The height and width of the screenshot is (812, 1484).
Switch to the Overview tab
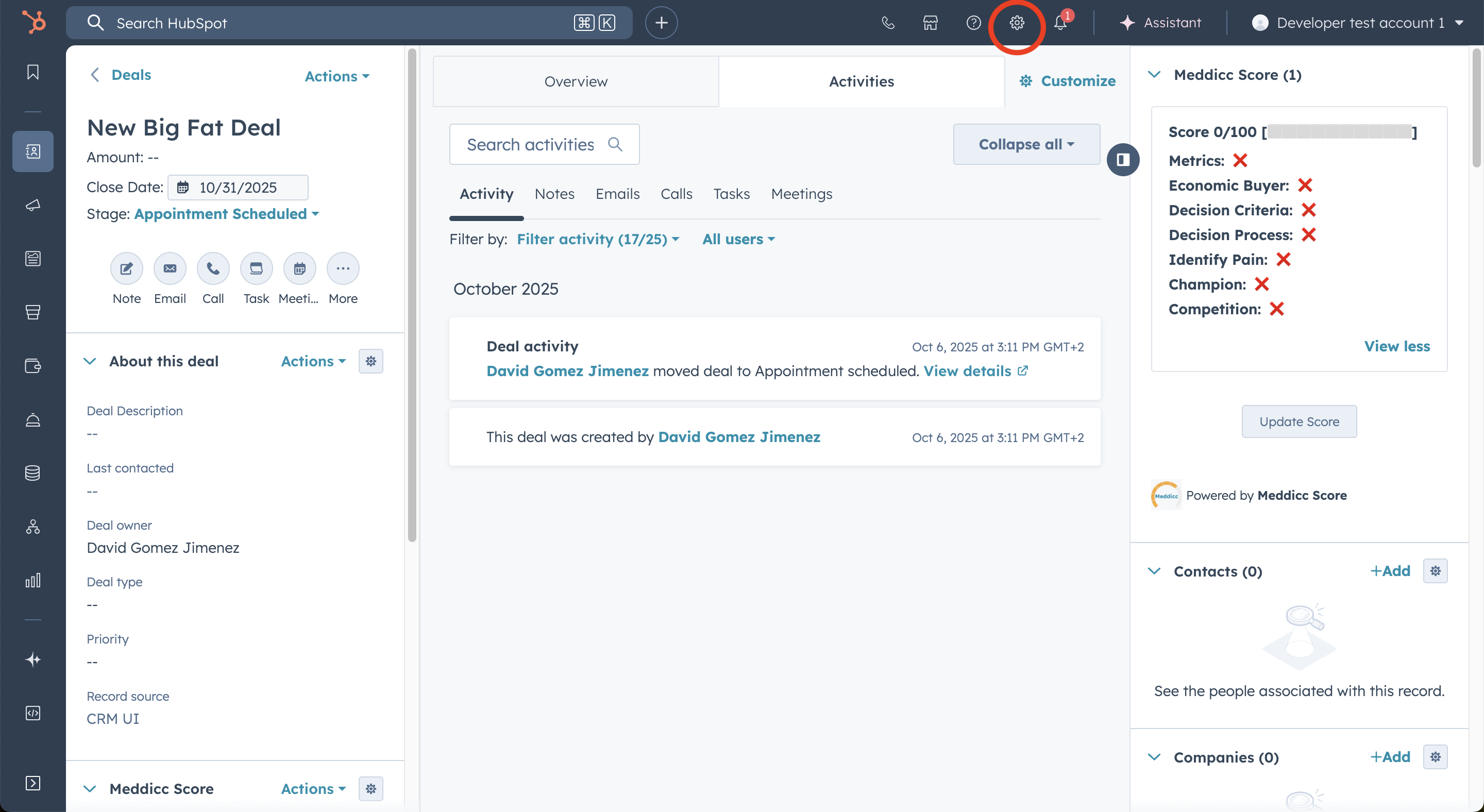(x=576, y=81)
